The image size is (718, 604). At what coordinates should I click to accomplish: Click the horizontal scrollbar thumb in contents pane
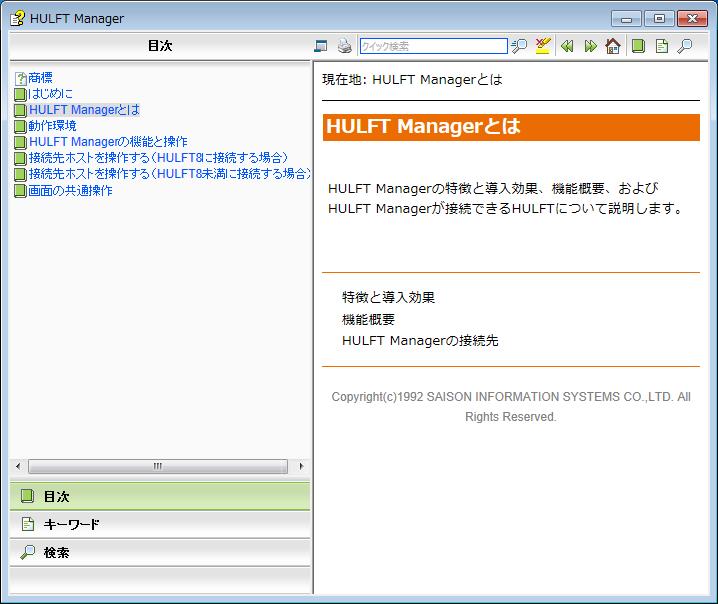click(x=158, y=466)
